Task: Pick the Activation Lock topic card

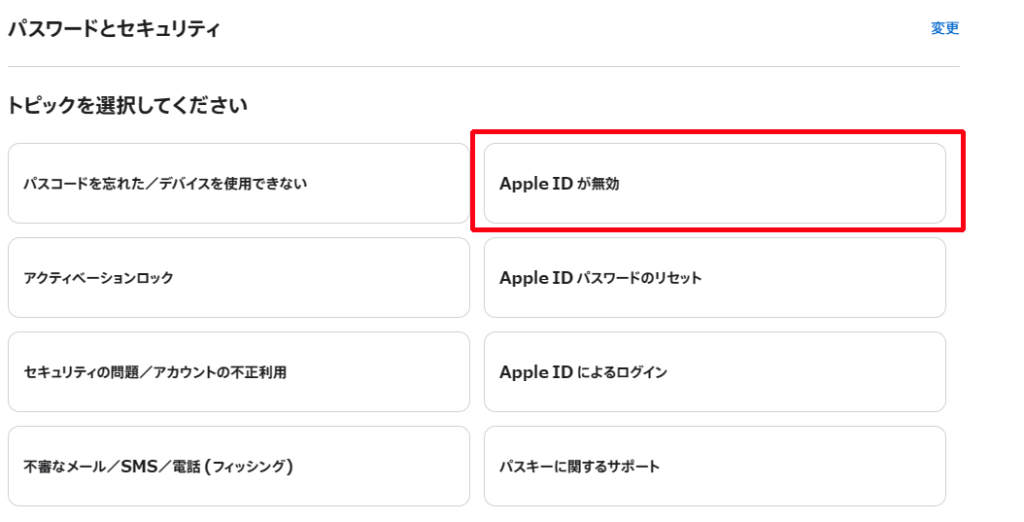Action: [238, 277]
